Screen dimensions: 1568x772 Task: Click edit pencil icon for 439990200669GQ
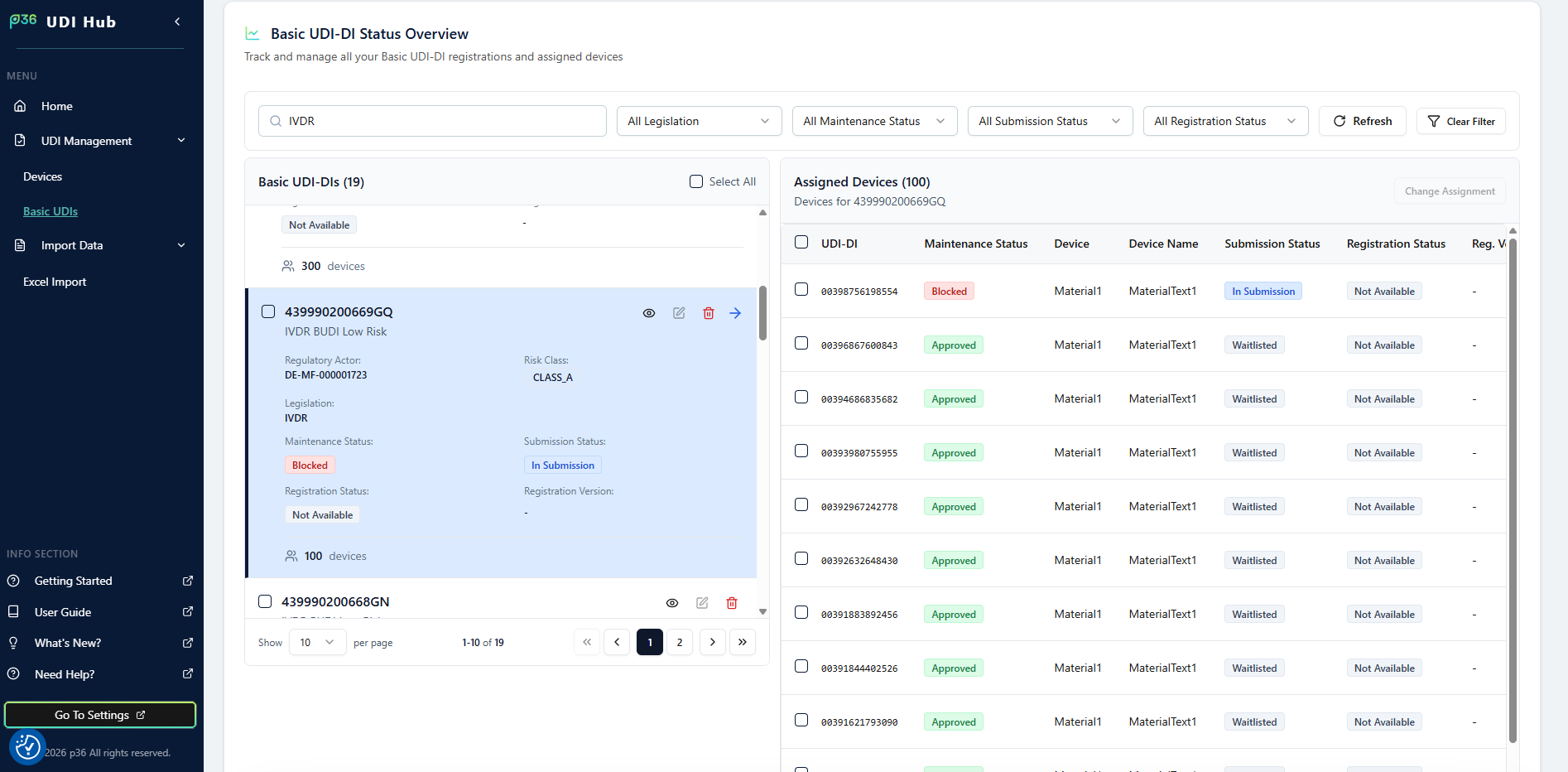679,313
